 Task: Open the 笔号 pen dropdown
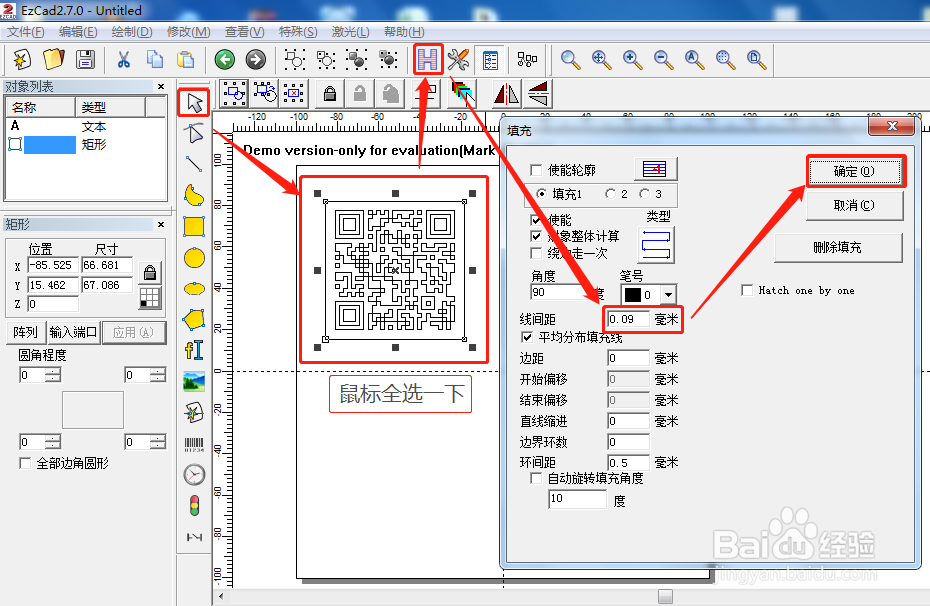coord(668,294)
